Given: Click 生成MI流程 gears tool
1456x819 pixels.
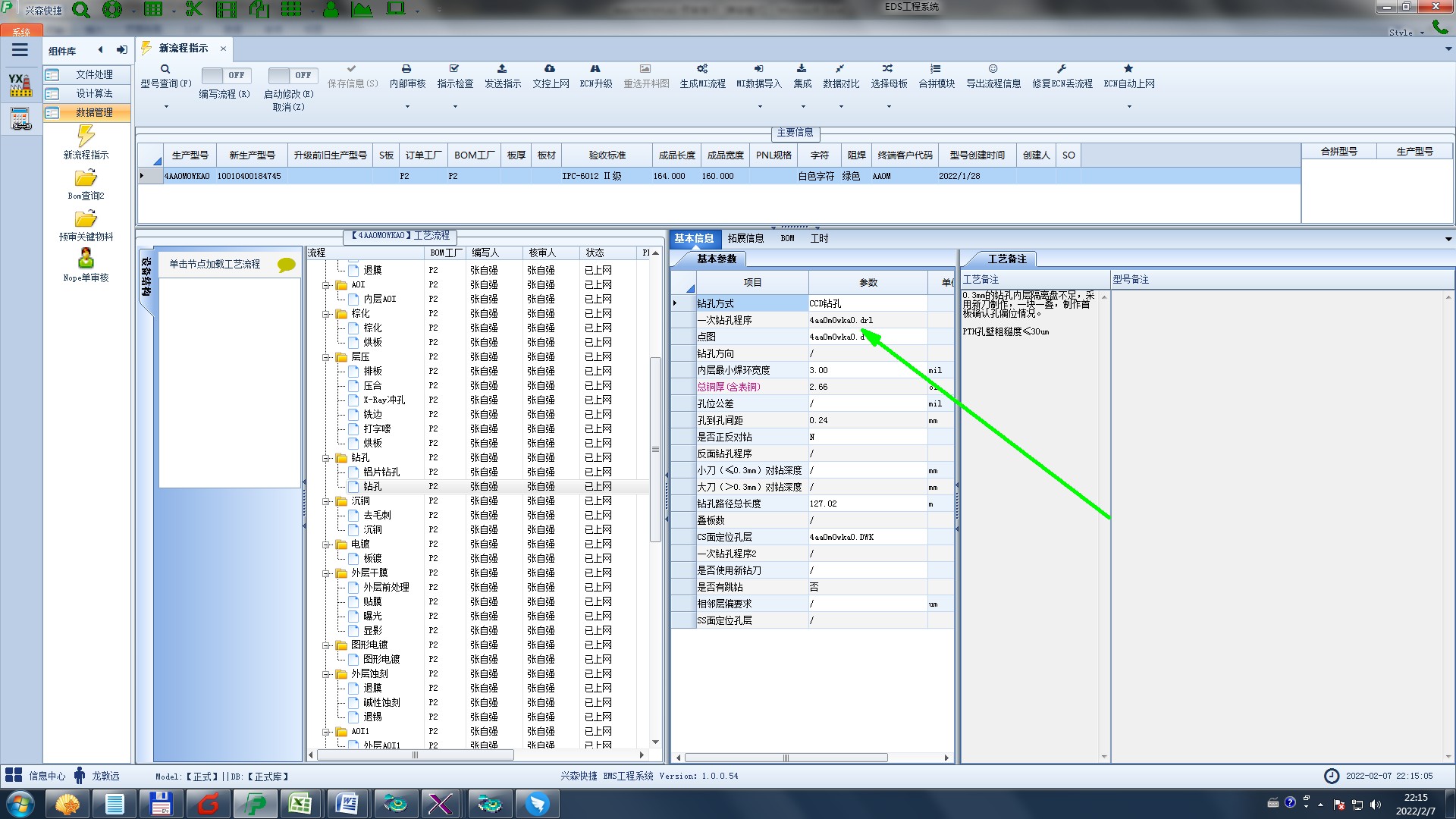Looking at the screenshot, I should pos(702,77).
